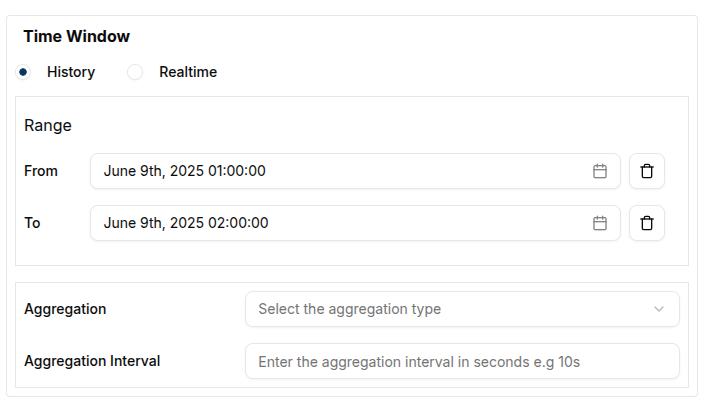Click the Realtime option label
711x407 pixels.
188,72
